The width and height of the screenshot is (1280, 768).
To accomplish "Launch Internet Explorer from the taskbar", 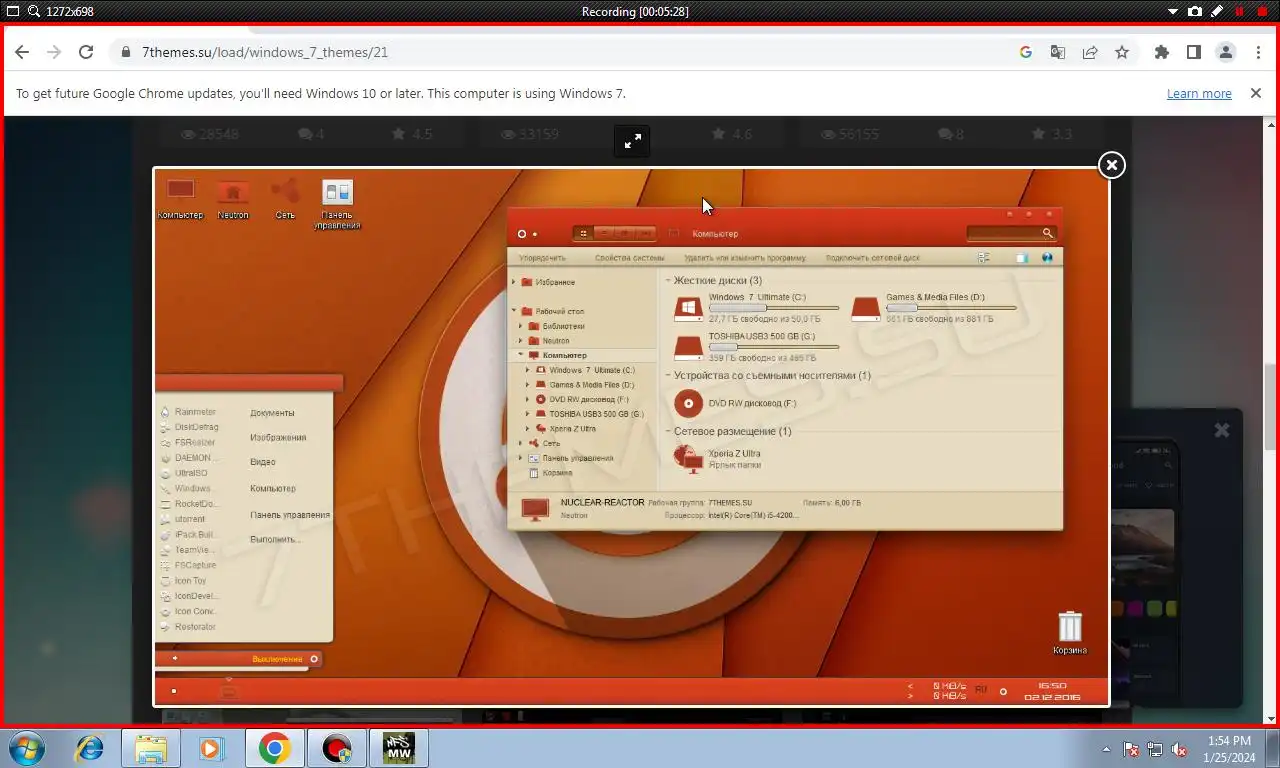I will point(91,748).
